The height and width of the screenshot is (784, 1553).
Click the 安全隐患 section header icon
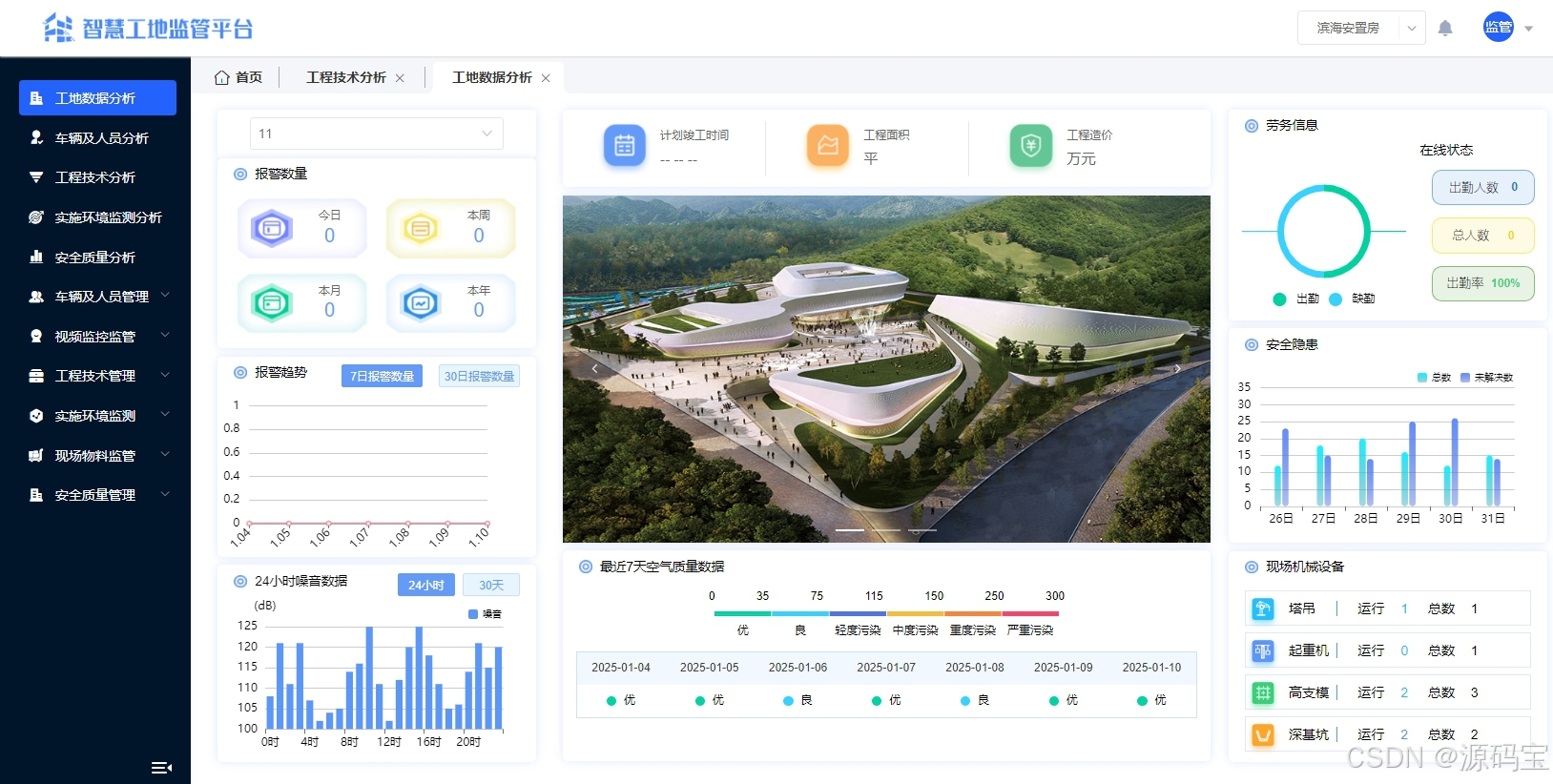(1252, 345)
